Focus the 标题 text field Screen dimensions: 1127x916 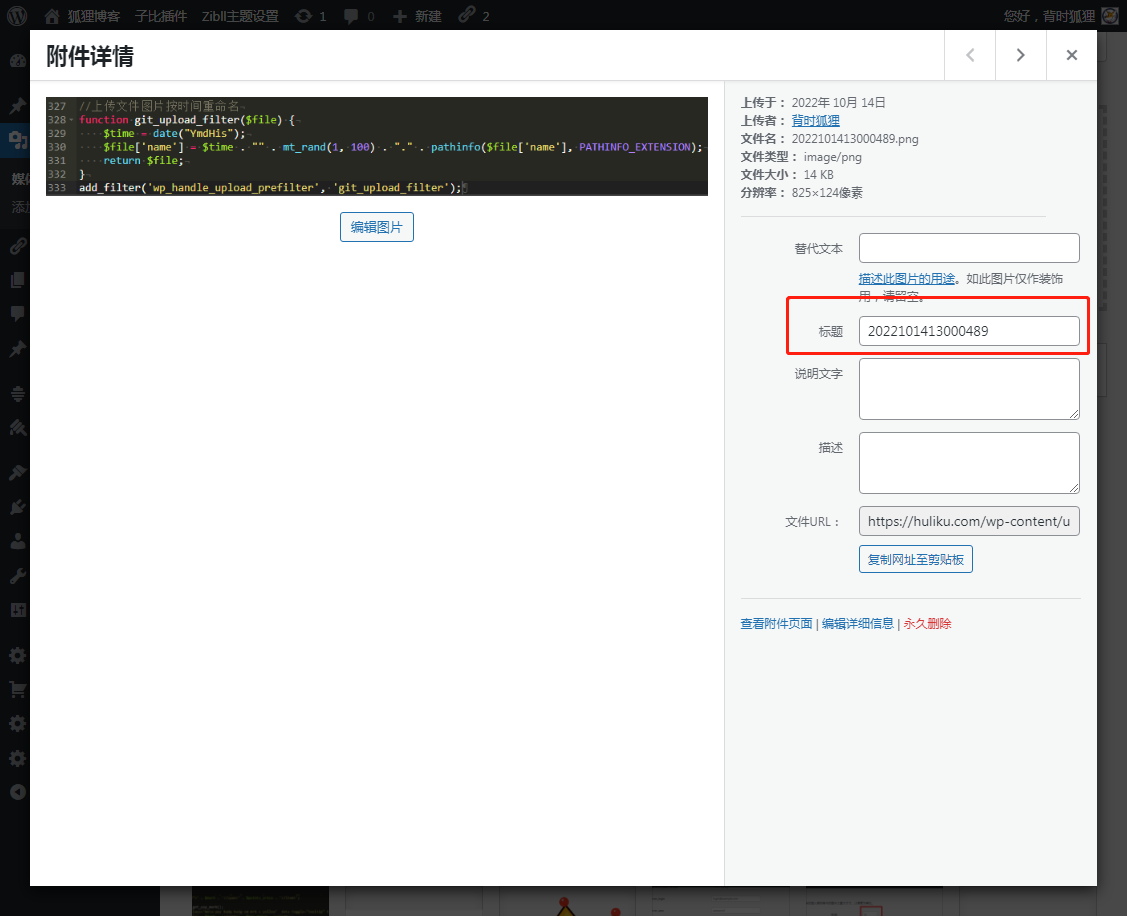coord(969,331)
